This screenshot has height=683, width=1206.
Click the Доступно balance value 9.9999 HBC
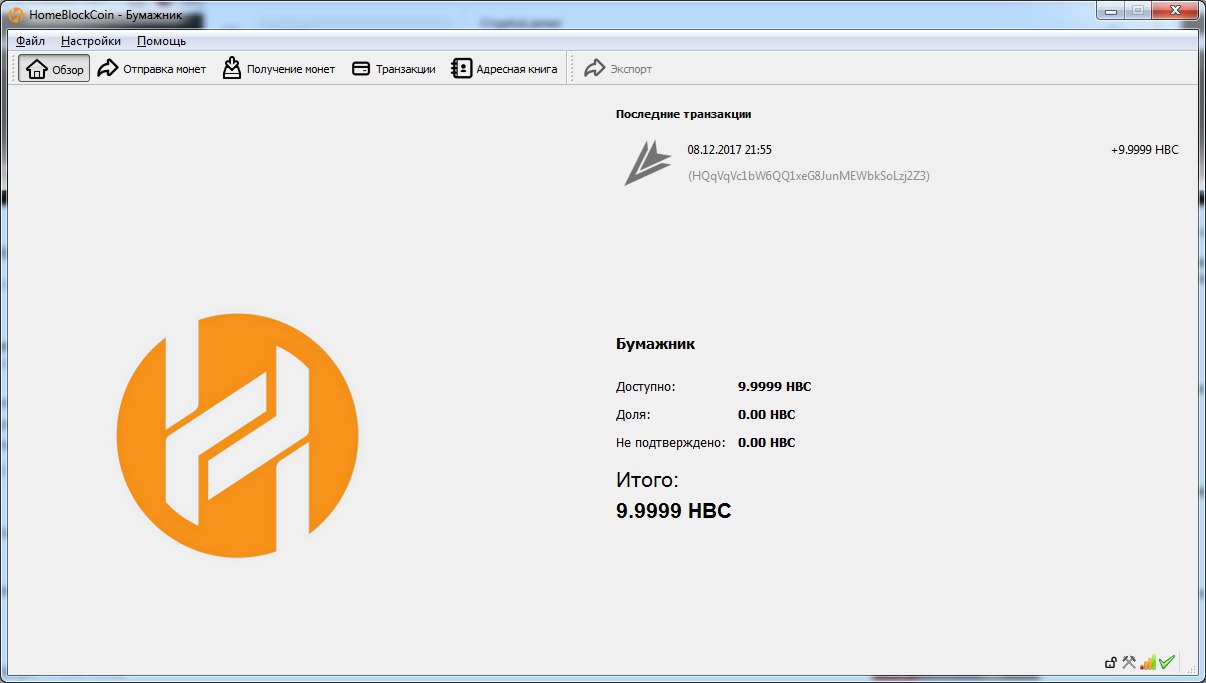[774, 386]
